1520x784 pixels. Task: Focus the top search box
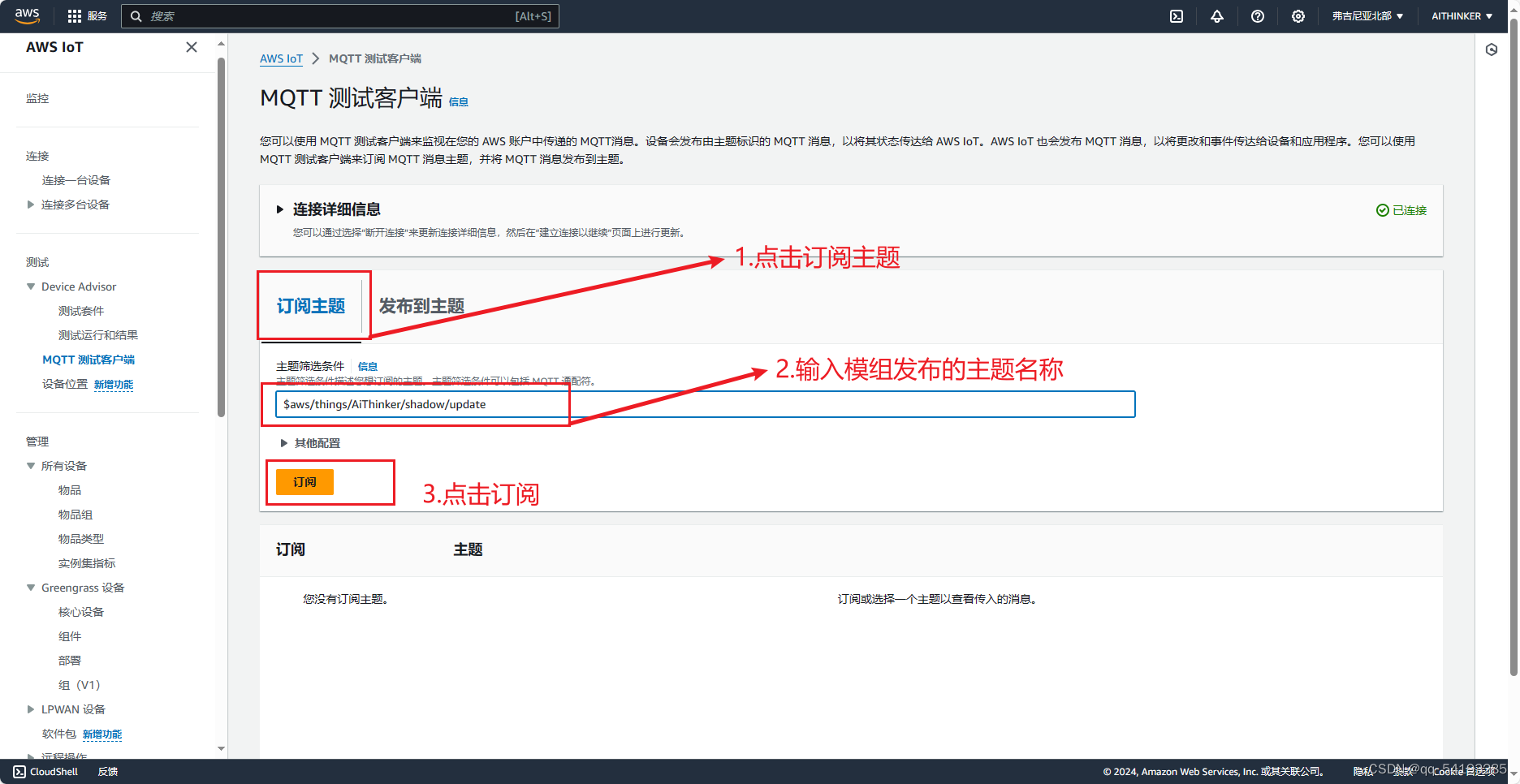pos(340,16)
